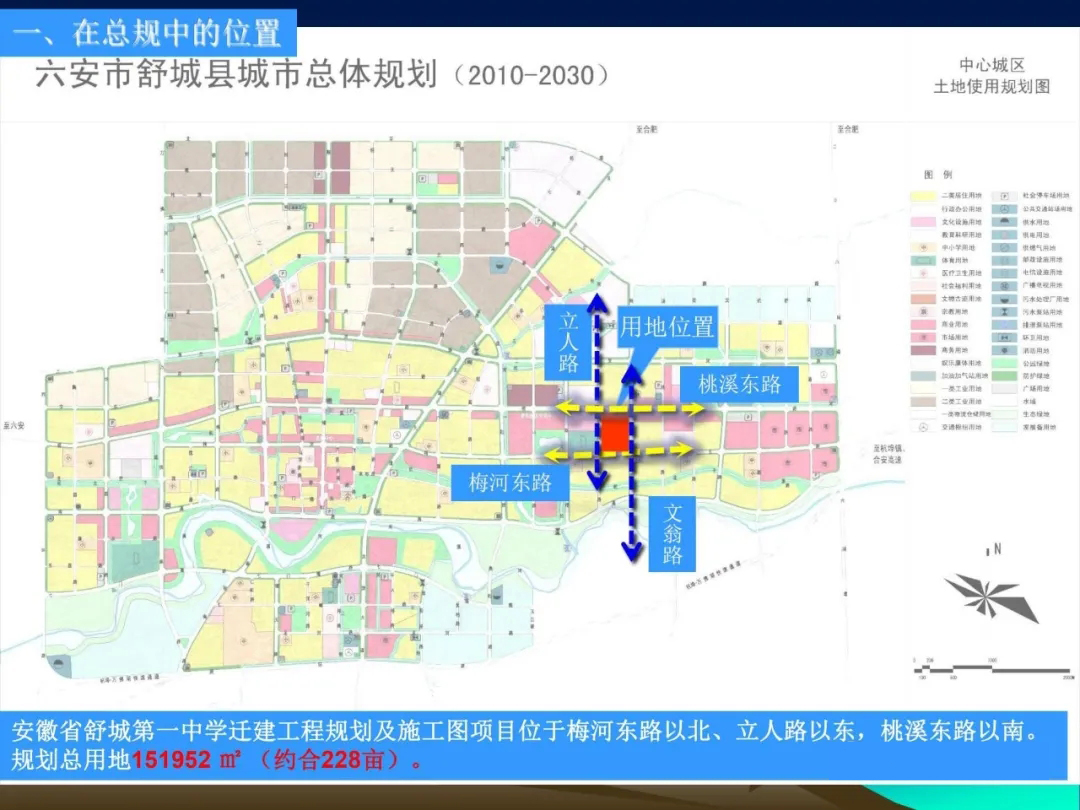
Task: Click the section header 一、在总规中的位置
Action: click(x=148, y=33)
